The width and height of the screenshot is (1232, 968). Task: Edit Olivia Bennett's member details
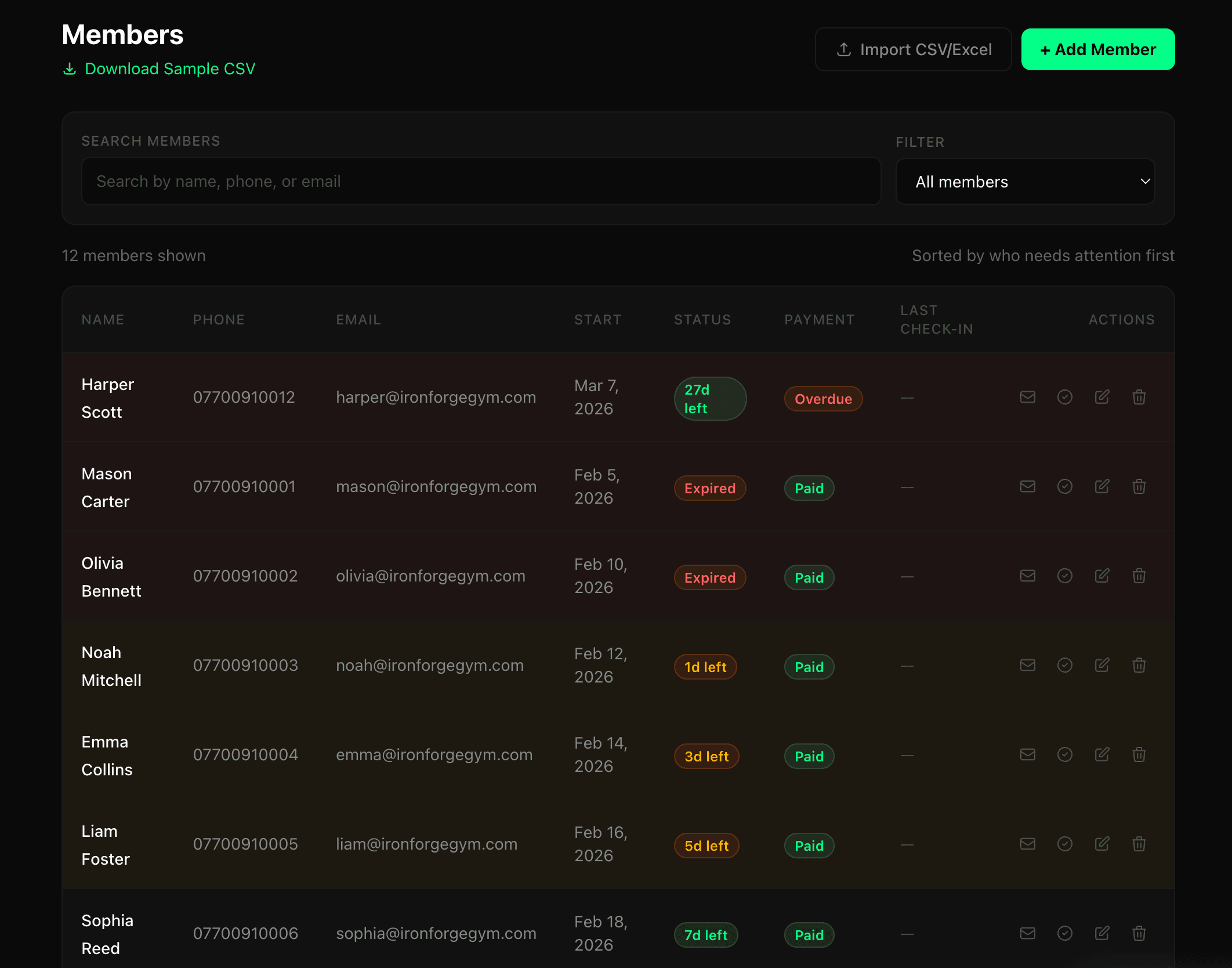point(1102,576)
